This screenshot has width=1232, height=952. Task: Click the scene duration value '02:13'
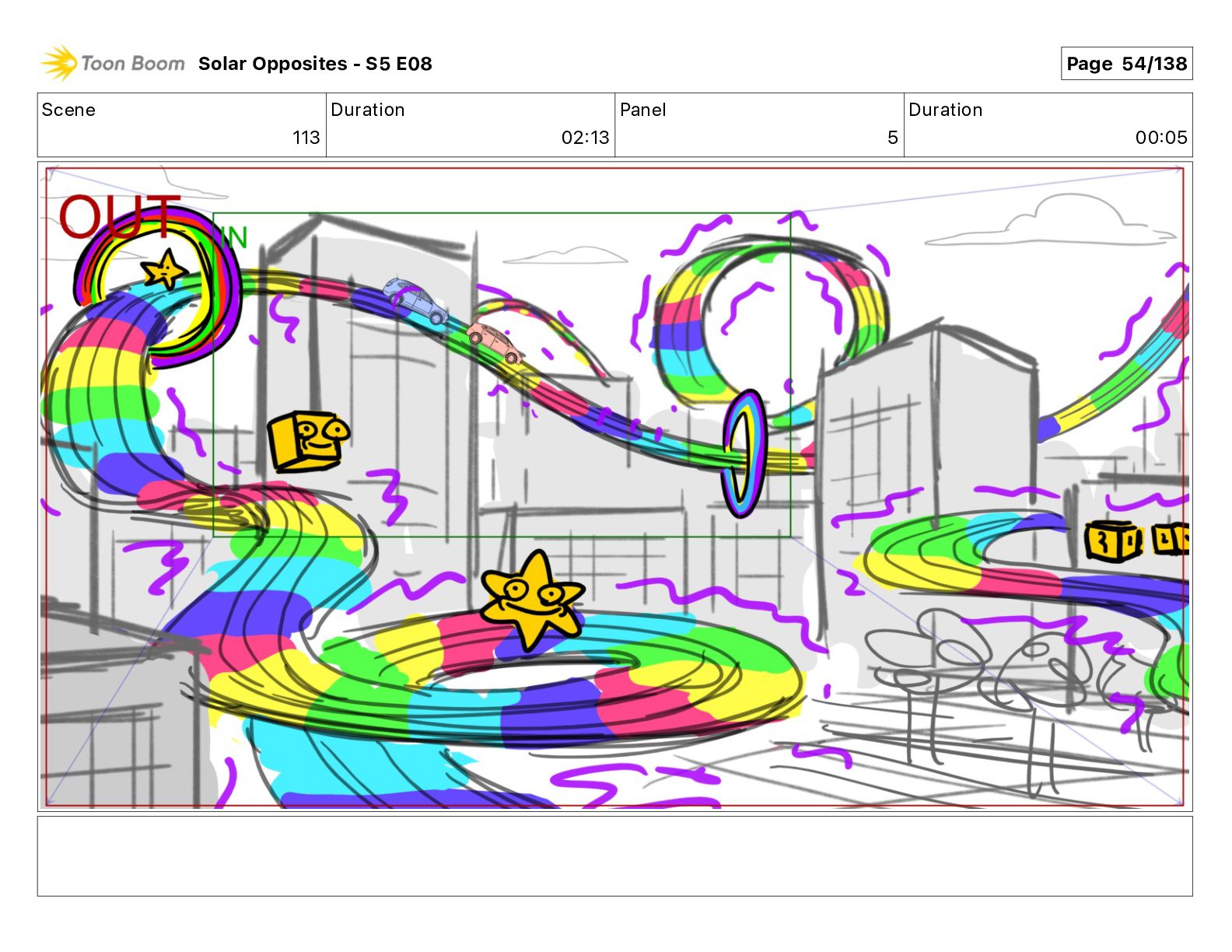coord(585,138)
